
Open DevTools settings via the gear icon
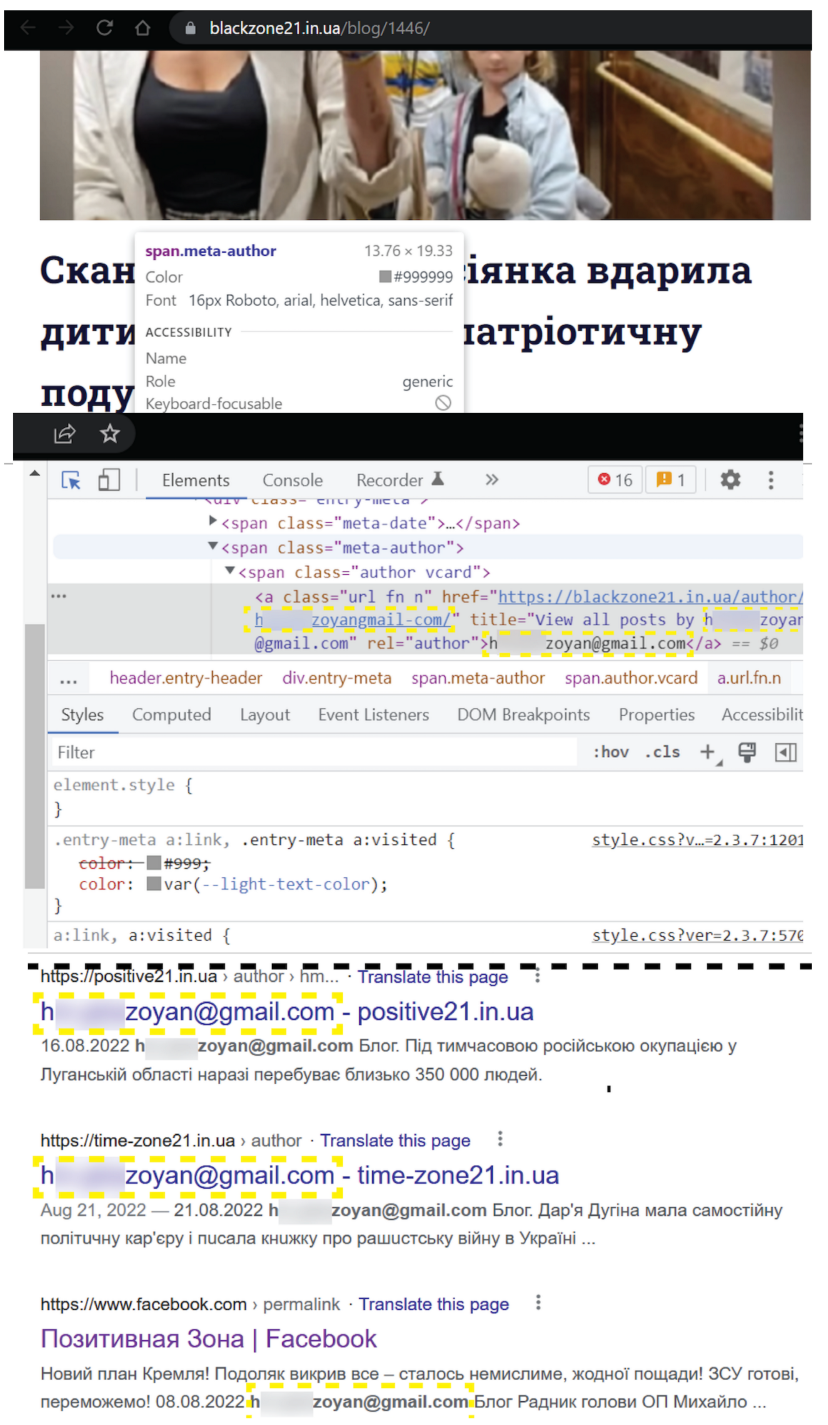[730, 480]
